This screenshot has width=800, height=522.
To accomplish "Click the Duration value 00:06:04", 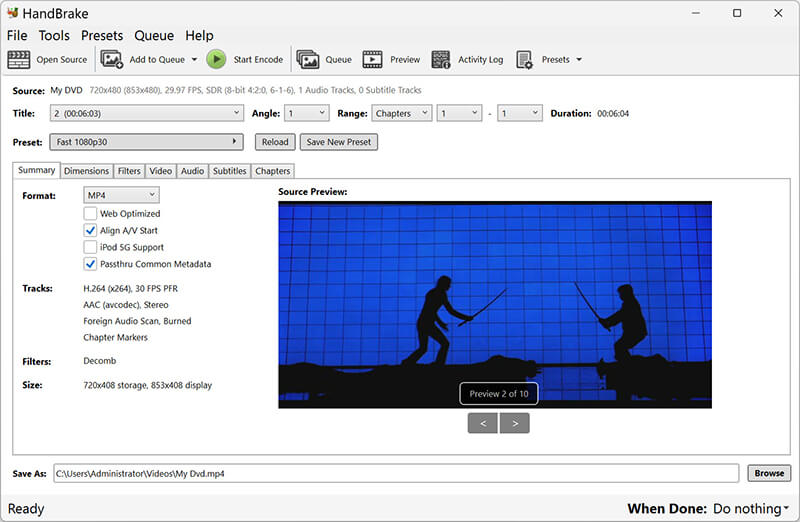I will pyautogui.click(x=613, y=114).
